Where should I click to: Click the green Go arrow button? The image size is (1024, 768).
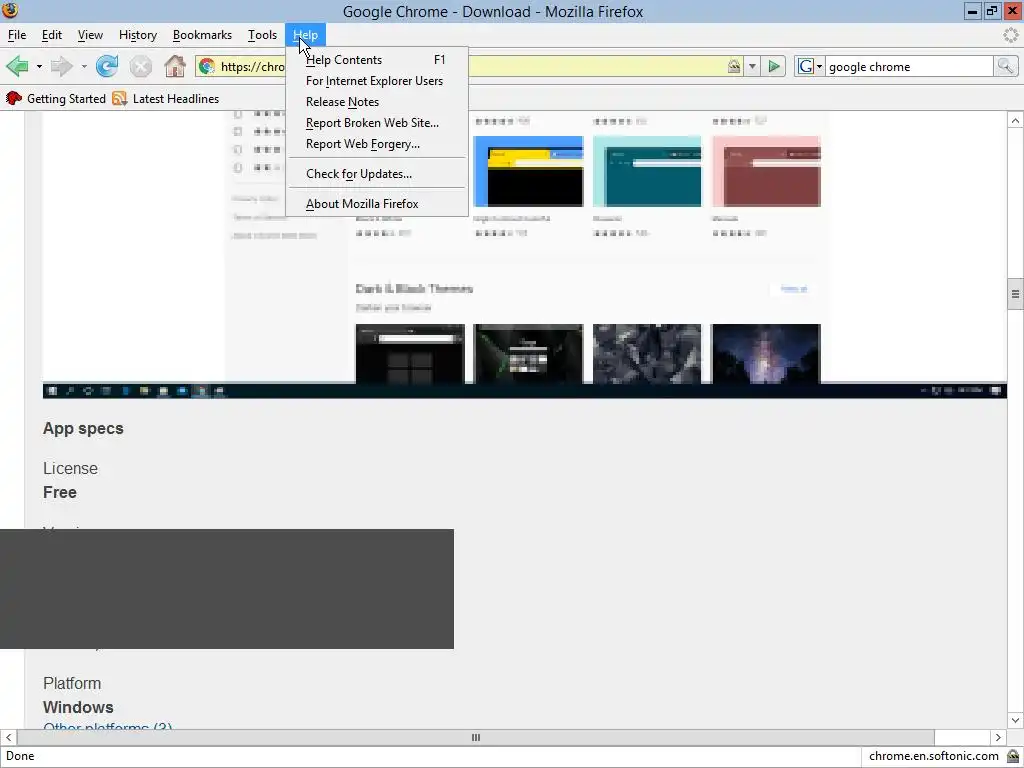(x=774, y=66)
